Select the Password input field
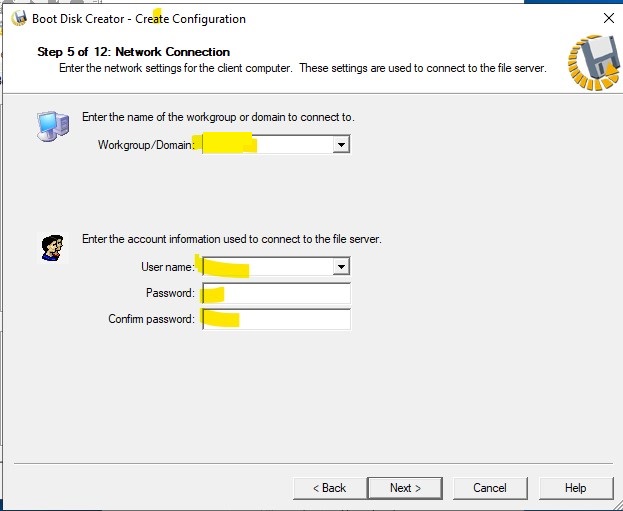This screenshot has width=623, height=511. coord(276,293)
